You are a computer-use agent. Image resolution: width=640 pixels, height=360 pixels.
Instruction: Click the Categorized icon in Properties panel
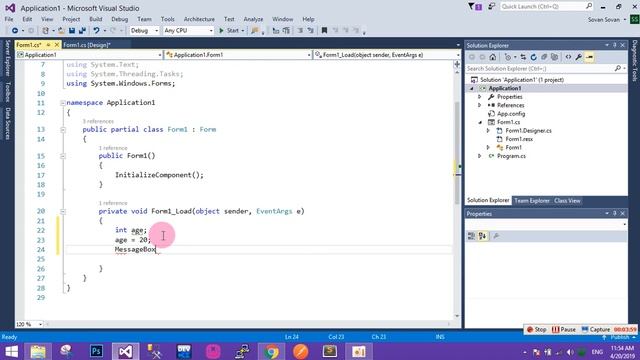click(x=471, y=236)
